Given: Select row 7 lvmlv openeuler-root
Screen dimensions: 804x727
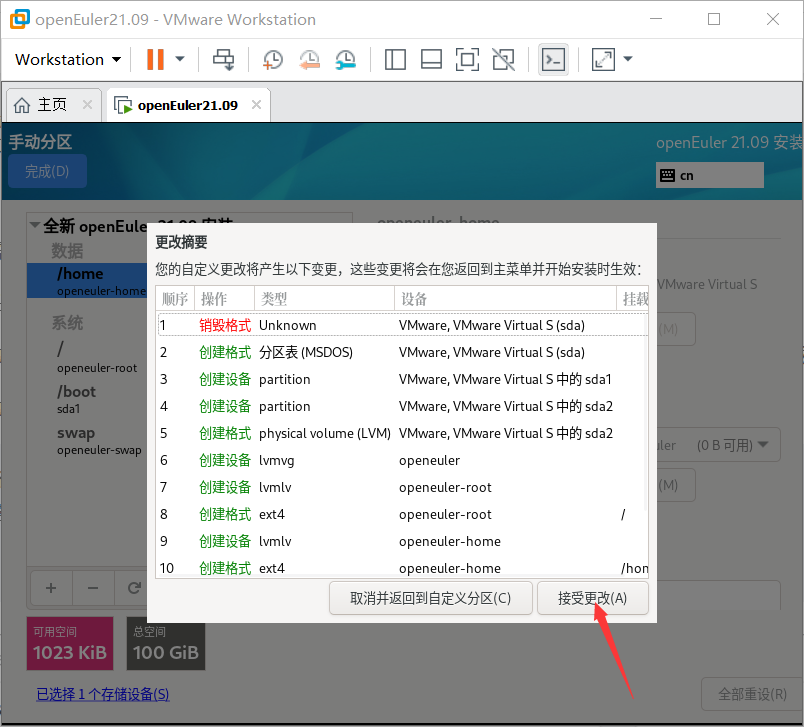Looking at the screenshot, I should (403, 487).
